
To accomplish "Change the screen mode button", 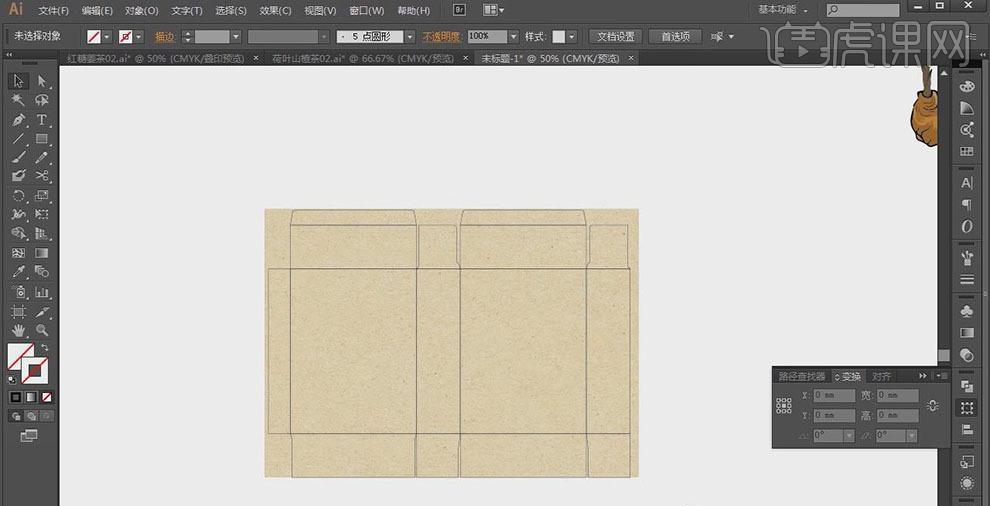I will [x=29, y=435].
